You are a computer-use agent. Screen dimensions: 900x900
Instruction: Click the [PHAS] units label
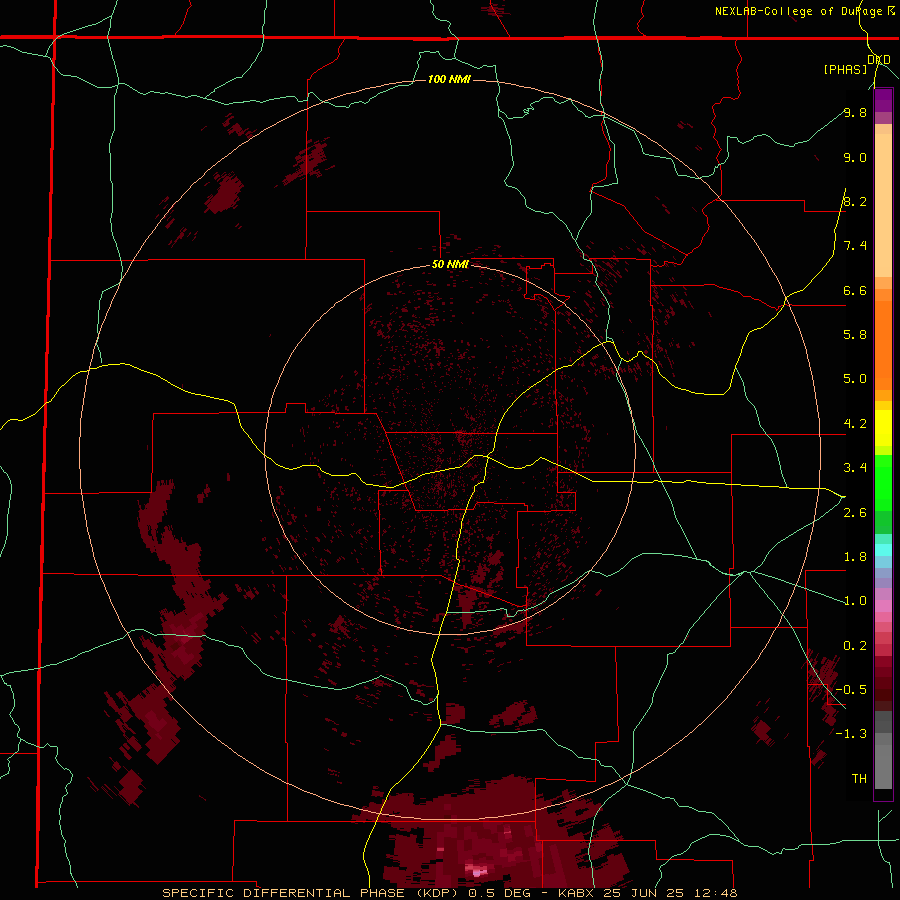coord(845,69)
